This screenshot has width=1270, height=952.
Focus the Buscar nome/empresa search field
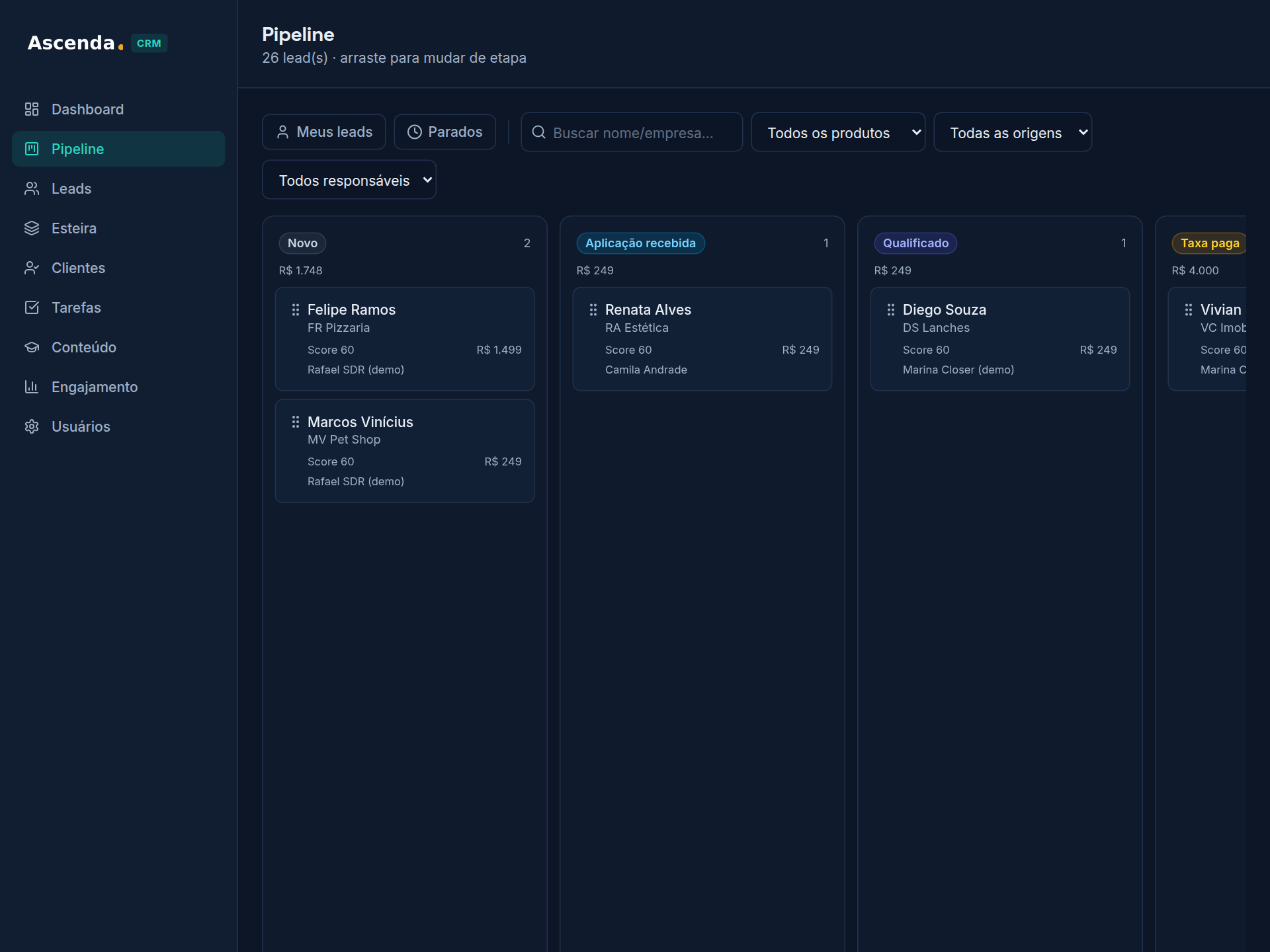pyautogui.click(x=632, y=132)
